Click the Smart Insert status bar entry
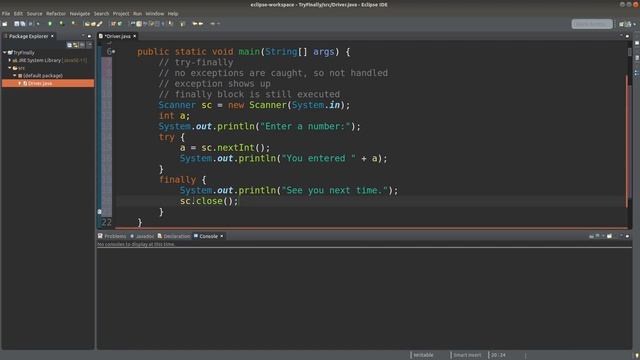Viewport: 640px width, 360px height. (467, 355)
